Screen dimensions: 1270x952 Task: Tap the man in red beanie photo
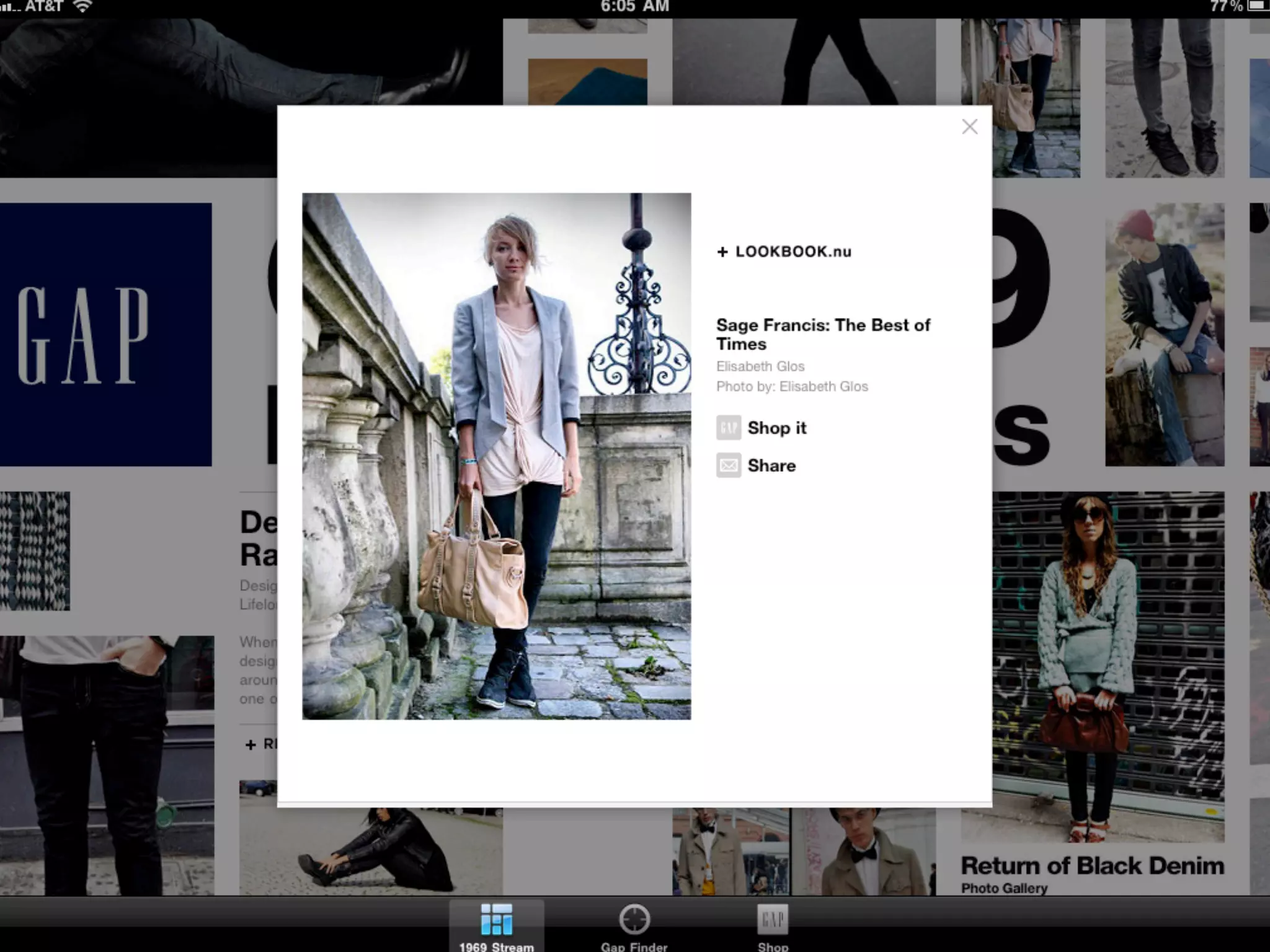coord(1164,335)
